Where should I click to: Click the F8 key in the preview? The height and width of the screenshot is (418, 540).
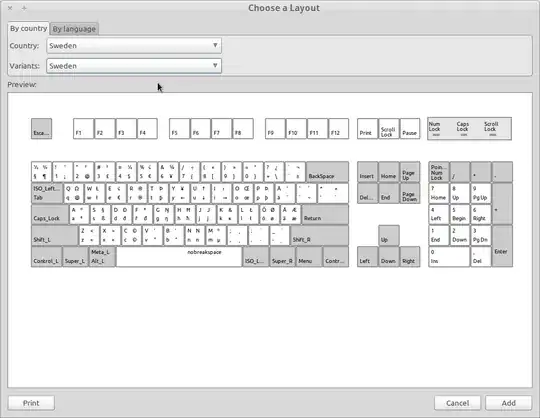pos(243,129)
